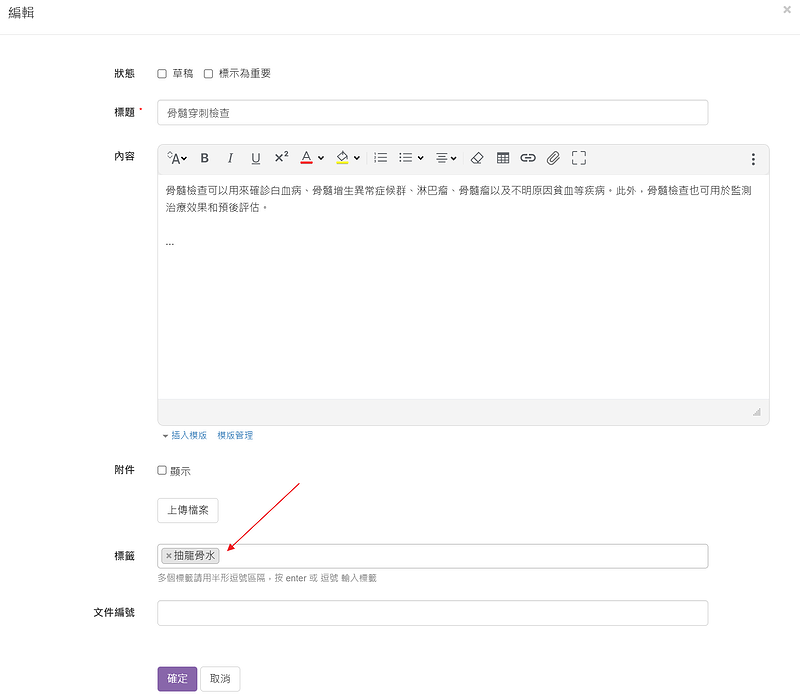The height and width of the screenshot is (695, 800).
Task: Open the three-dot more options menu
Action: coord(753,159)
